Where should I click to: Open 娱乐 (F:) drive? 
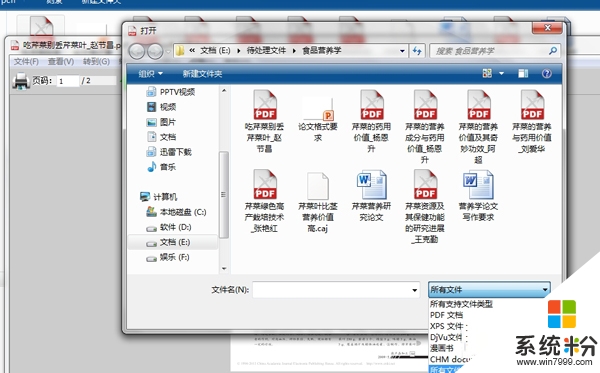pyautogui.click(x=168, y=257)
